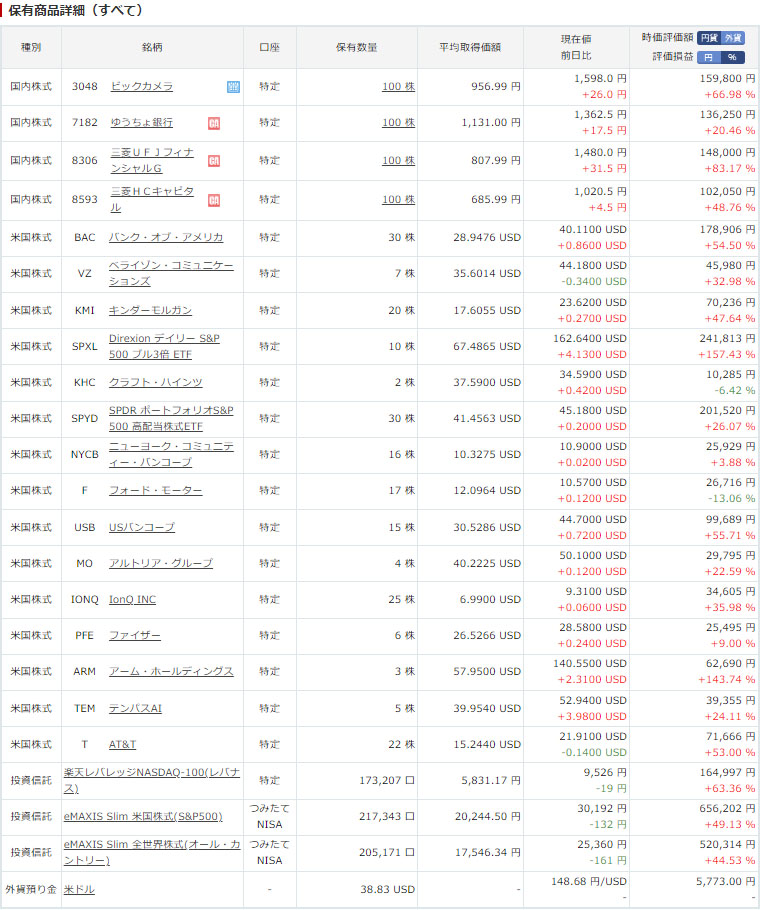
Task: Click the CA icon for 三菱HCキャピタル
Action: (214, 200)
